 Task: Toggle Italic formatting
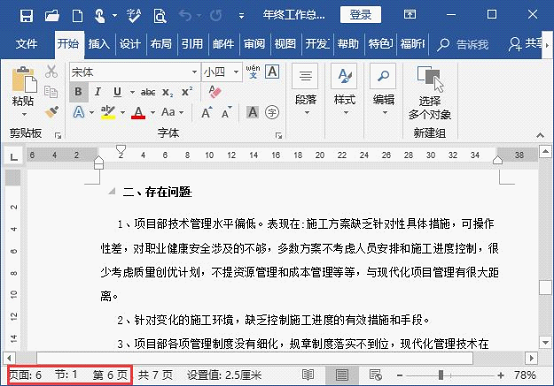click(98, 92)
